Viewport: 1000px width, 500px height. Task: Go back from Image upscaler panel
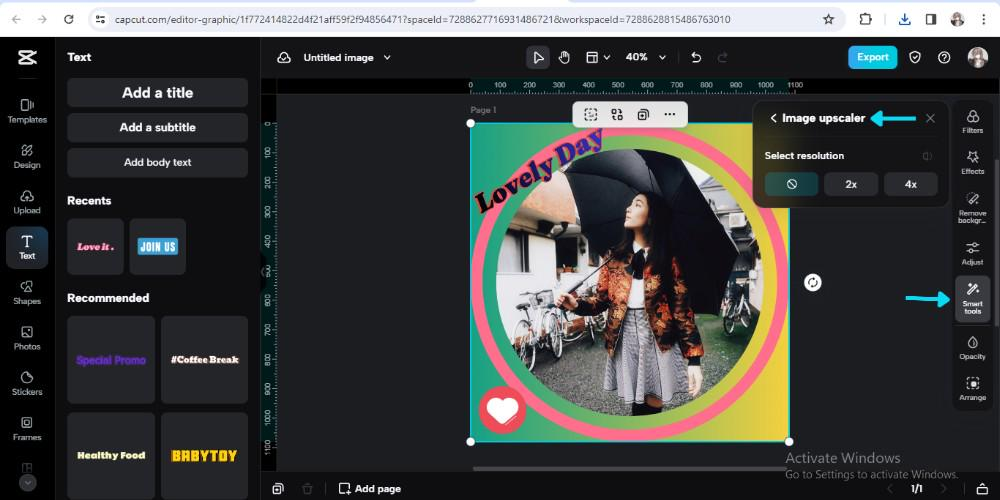pyautogui.click(x=773, y=118)
